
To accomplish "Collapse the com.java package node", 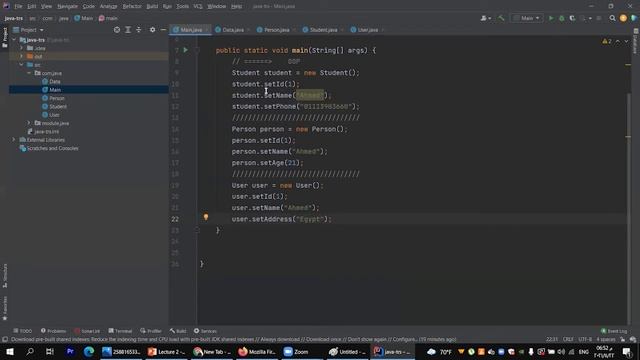I will click(29, 73).
